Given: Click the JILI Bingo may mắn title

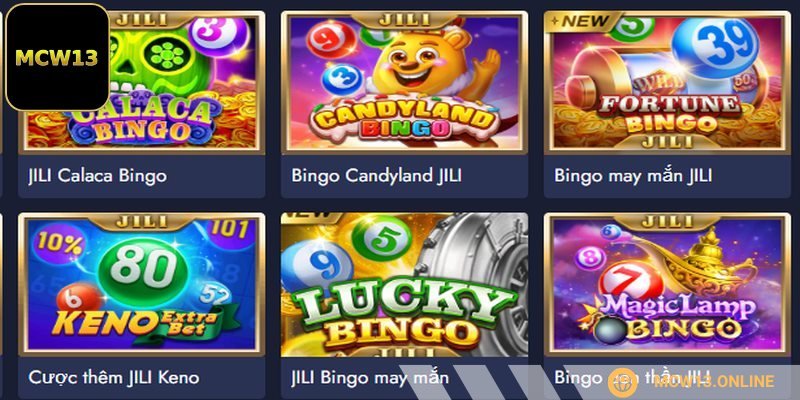Looking at the screenshot, I should (370, 378).
